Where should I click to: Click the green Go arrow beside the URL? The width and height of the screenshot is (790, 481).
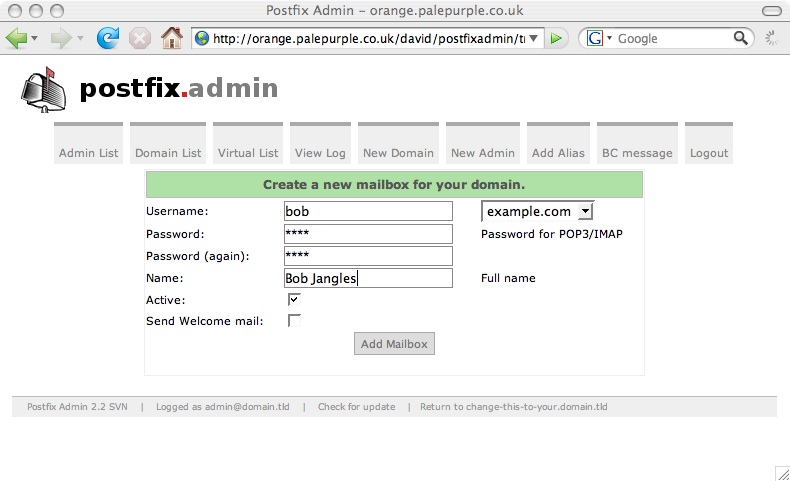coord(557,38)
